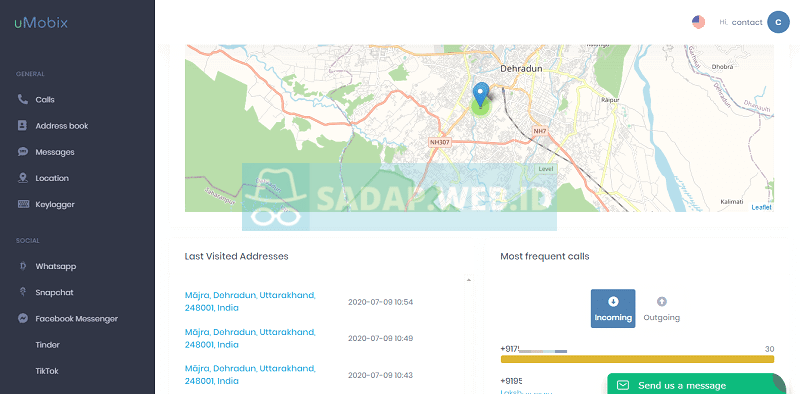Open the user avatar C menu
Screen dimensions: 800x394
tap(778, 22)
